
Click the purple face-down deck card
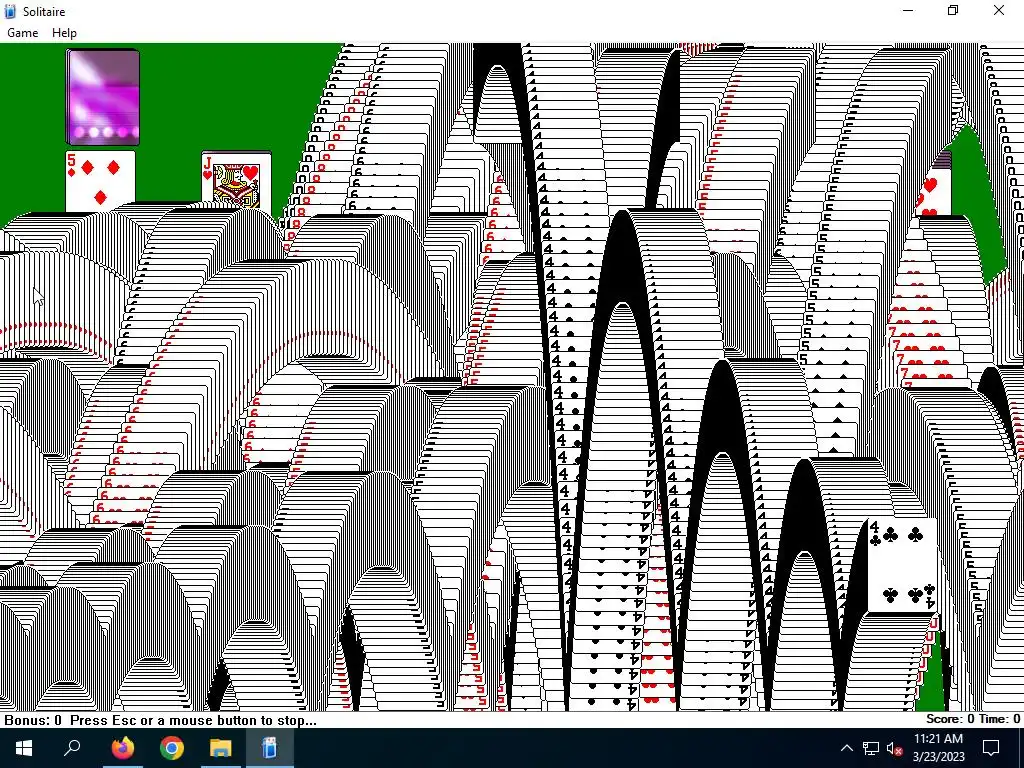[x=103, y=97]
